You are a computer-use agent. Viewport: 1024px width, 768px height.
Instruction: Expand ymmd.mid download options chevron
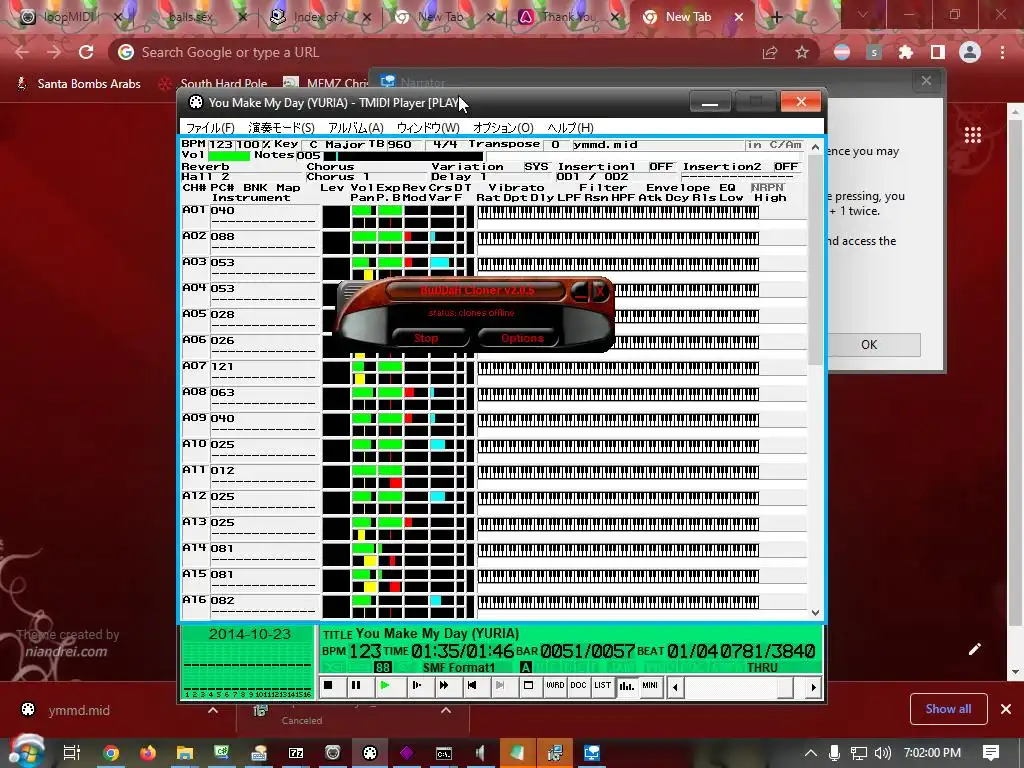click(213, 710)
